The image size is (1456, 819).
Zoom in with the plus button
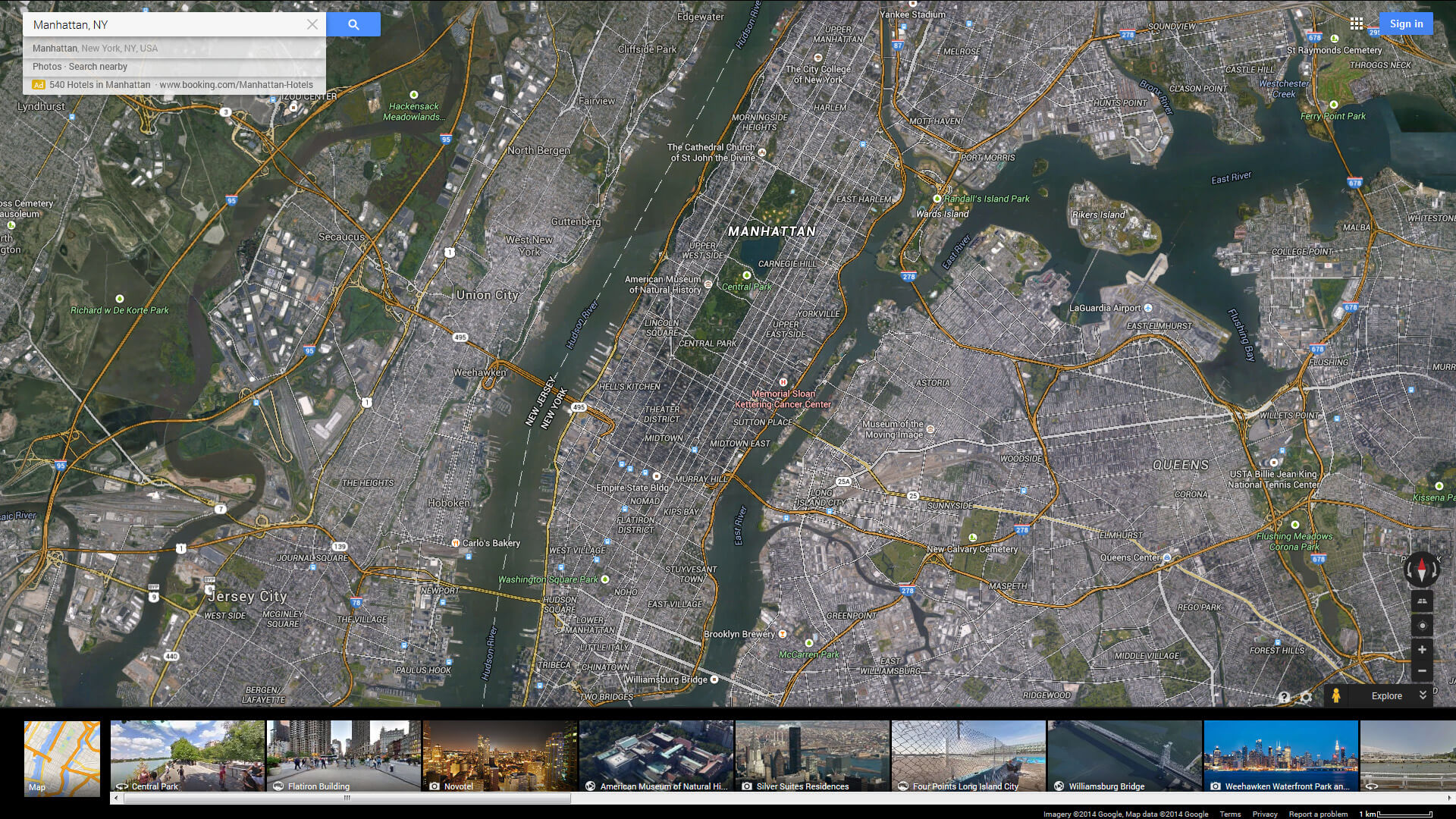pos(1422,650)
